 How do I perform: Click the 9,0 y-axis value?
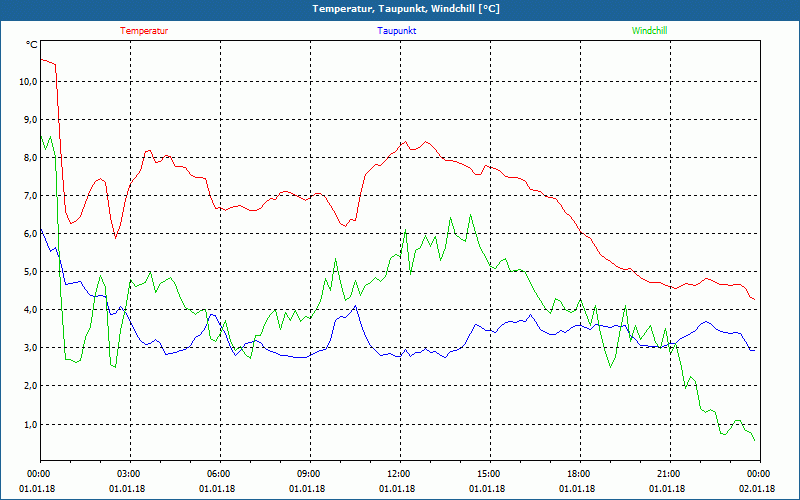point(31,119)
